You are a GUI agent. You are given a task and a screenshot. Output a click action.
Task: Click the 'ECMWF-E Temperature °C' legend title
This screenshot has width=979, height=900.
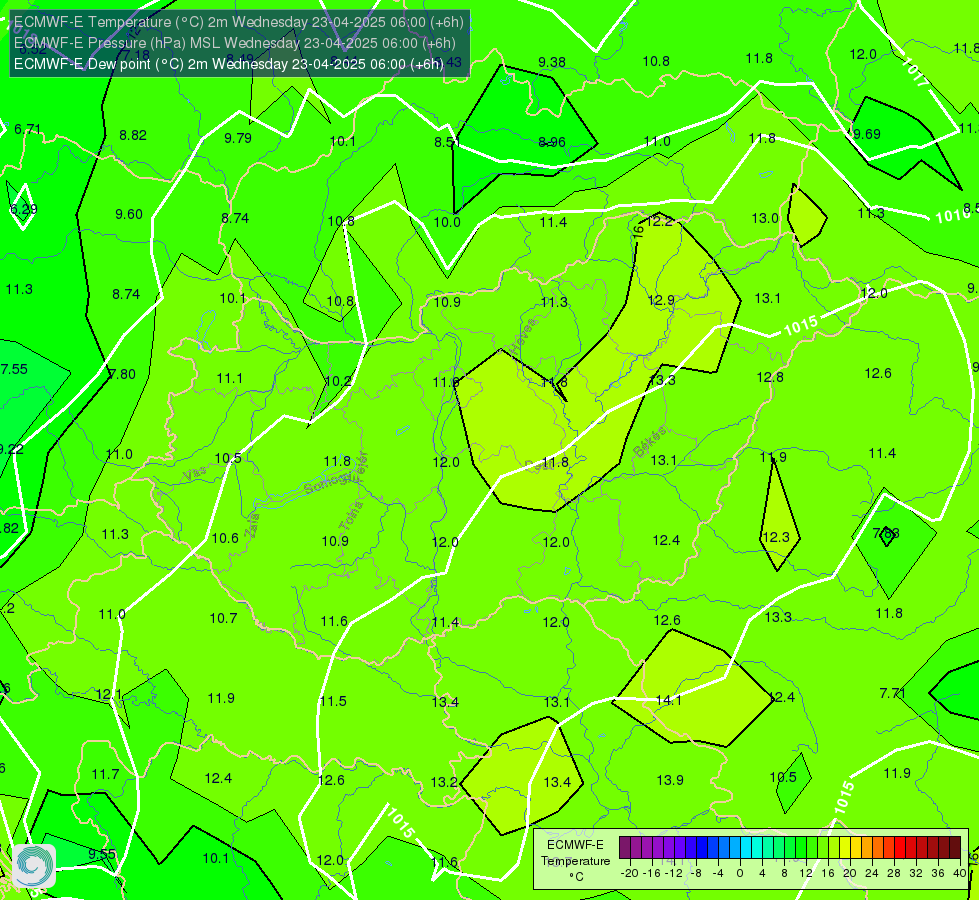coord(575,861)
